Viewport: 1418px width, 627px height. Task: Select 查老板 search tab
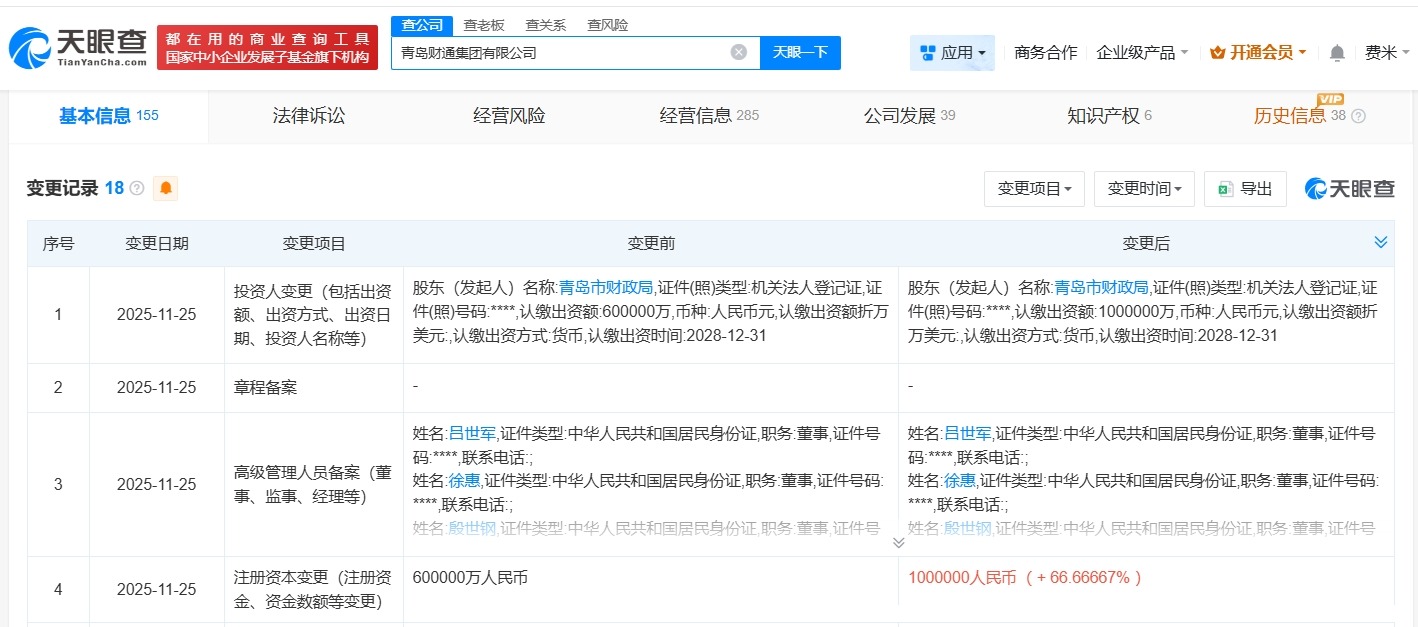[x=484, y=25]
